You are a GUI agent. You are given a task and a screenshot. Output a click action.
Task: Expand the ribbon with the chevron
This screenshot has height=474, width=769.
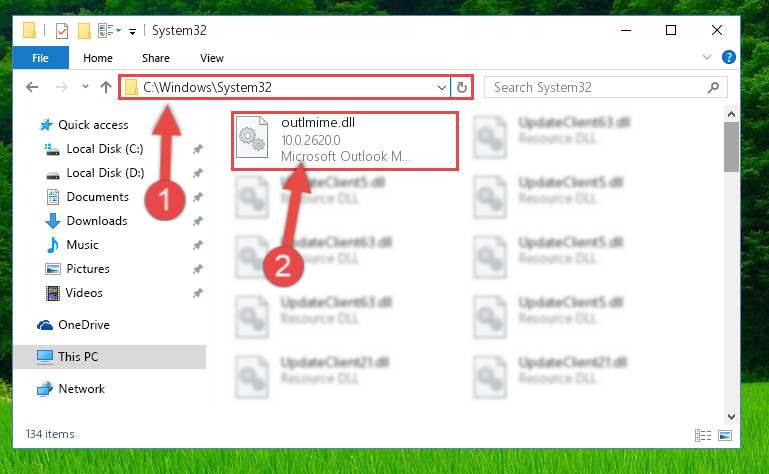click(707, 57)
